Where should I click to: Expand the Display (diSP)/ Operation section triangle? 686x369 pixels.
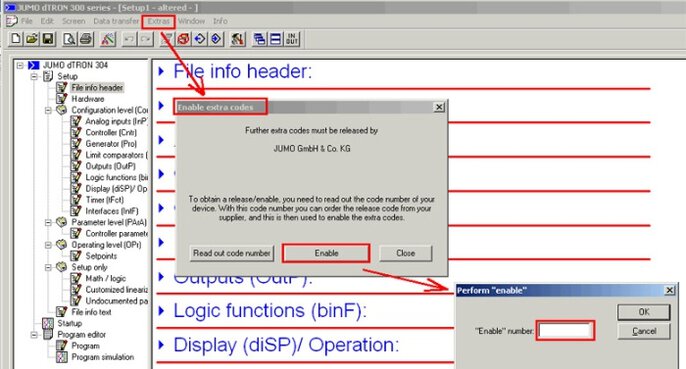click(x=161, y=345)
